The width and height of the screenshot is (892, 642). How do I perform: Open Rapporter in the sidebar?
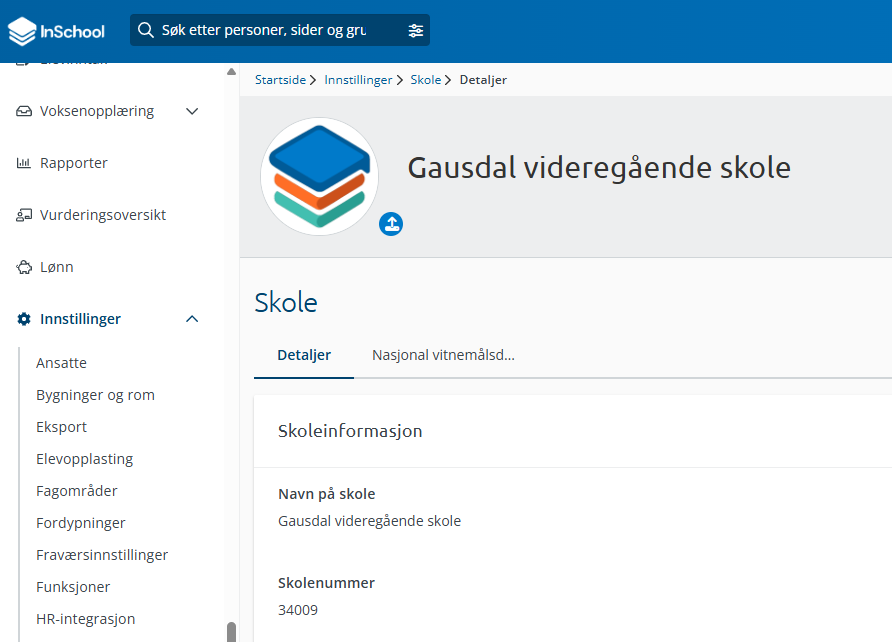(74, 163)
